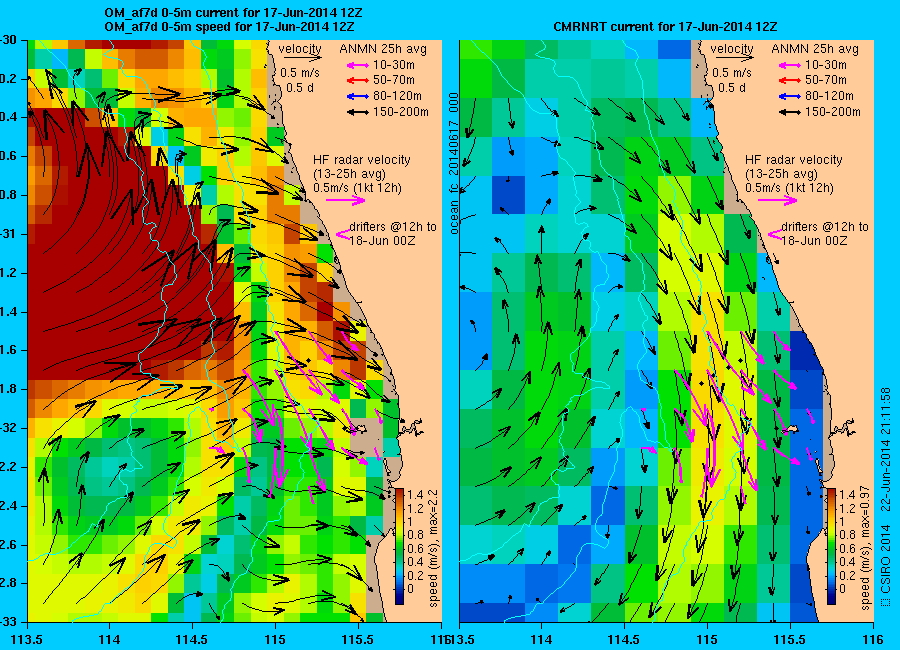This screenshot has height=650, width=900.
Task: Click '150-200m' depth label in left panel
Action: 401,112
